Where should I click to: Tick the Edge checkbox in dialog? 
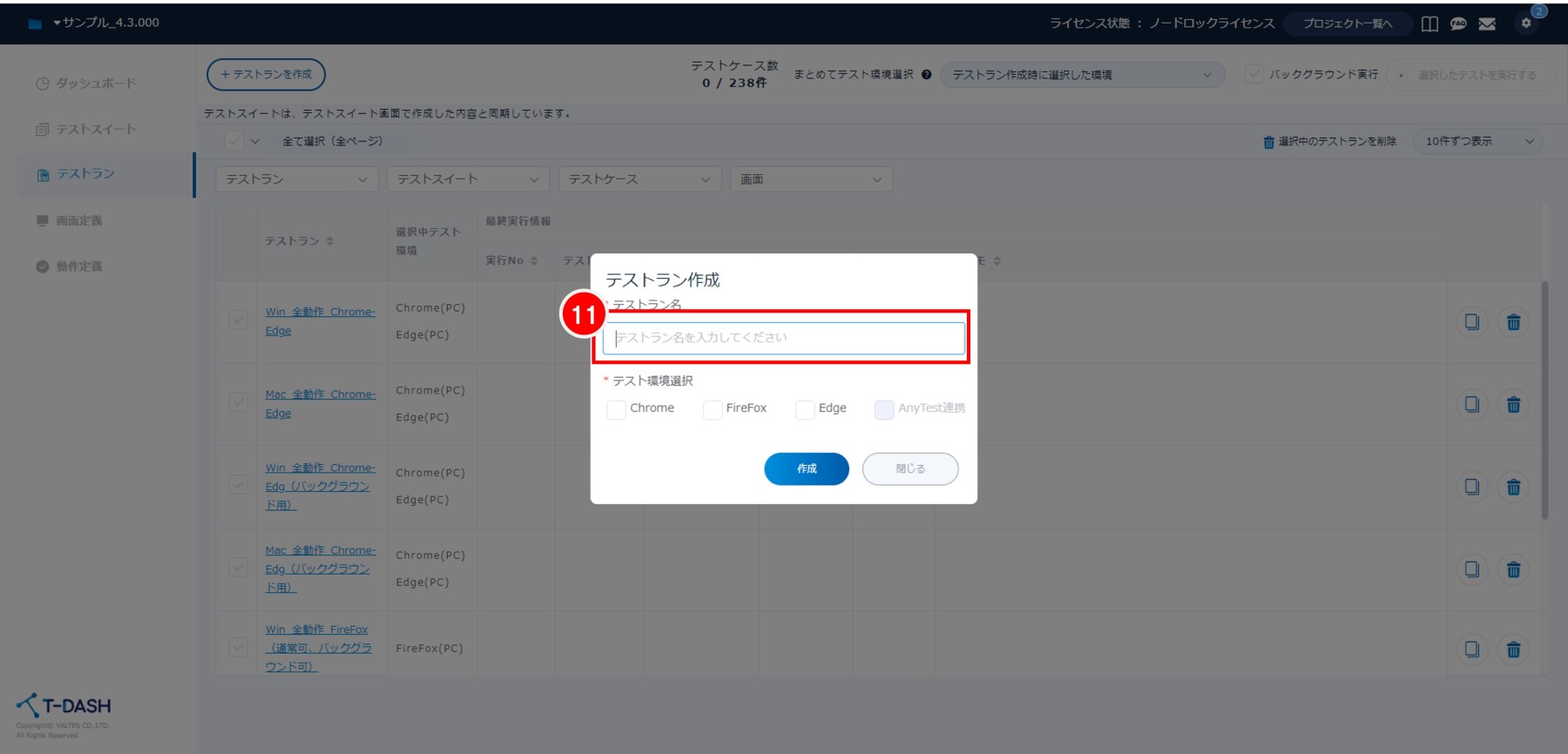tap(805, 409)
